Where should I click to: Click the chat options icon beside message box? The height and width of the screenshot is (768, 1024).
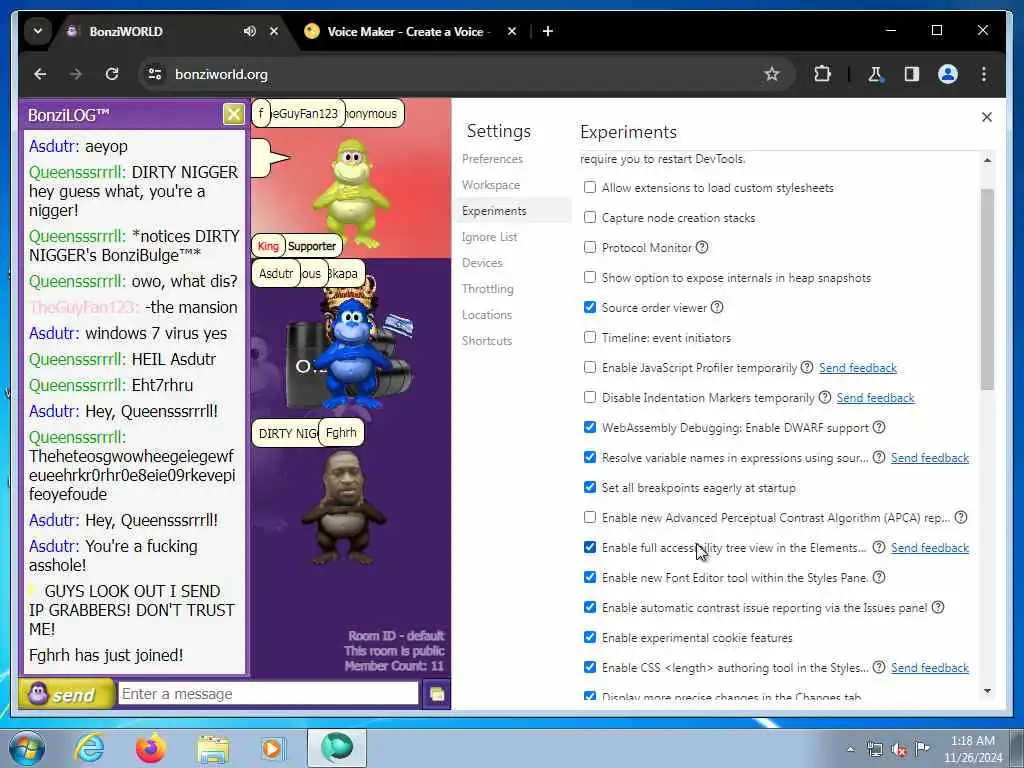[x=437, y=694]
